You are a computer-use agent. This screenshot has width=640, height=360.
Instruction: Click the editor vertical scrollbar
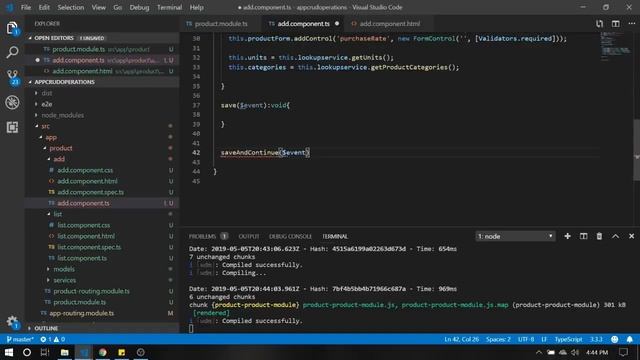[x=636, y=149]
